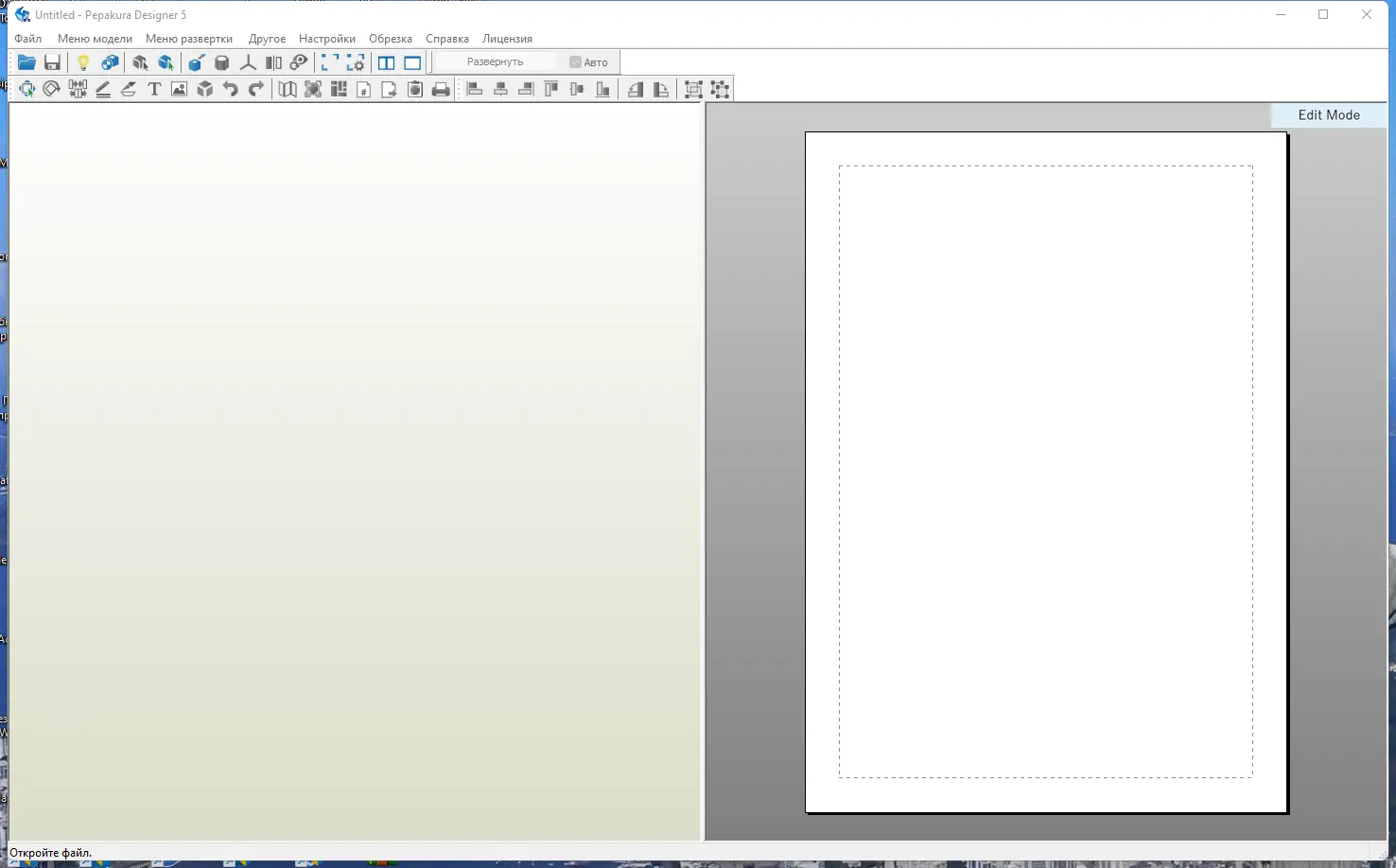The image size is (1396, 868).
Task: Minimize the Pepakura Designer window
Action: click(x=1281, y=15)
